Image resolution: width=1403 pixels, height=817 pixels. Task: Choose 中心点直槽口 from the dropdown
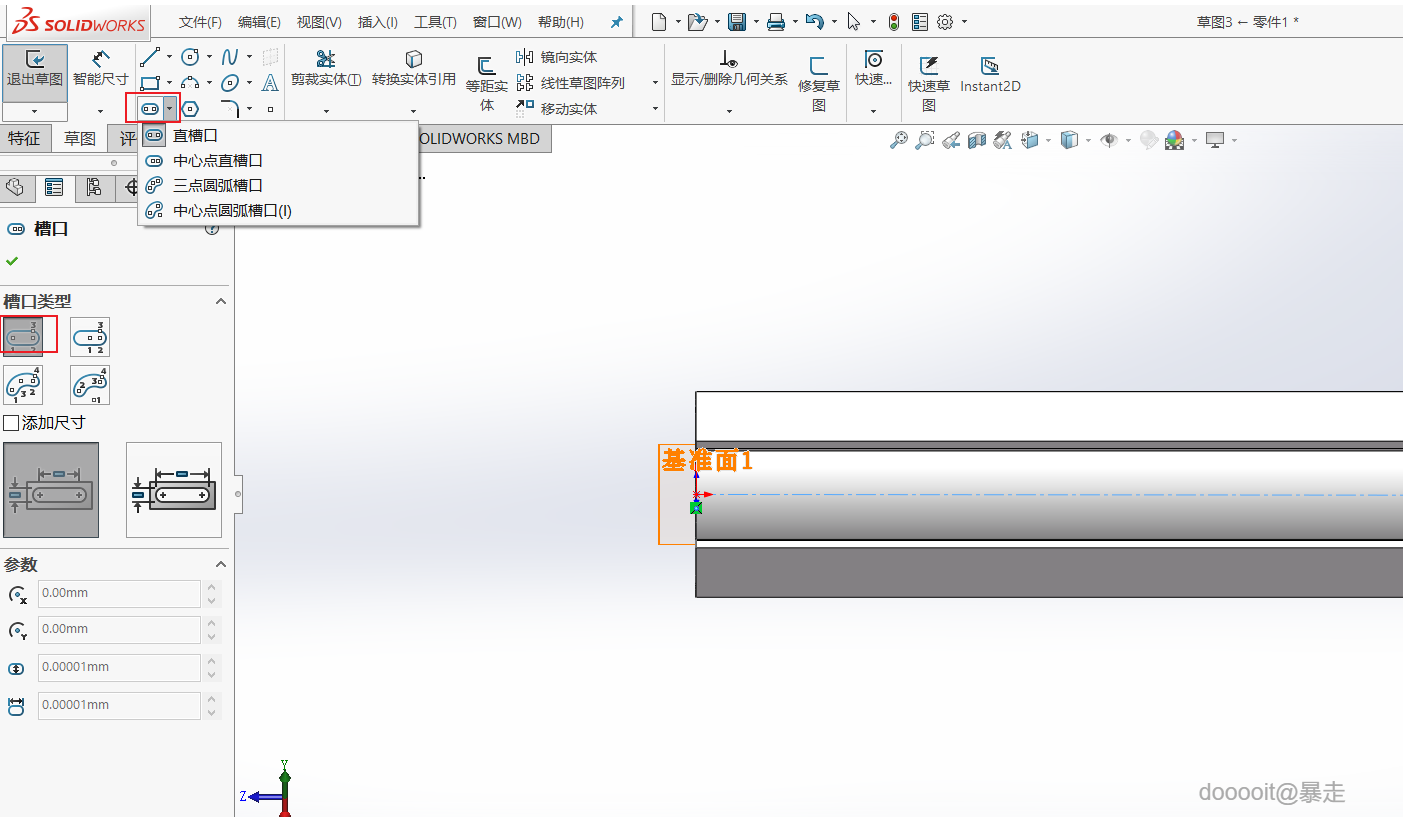tap(278, 160)
